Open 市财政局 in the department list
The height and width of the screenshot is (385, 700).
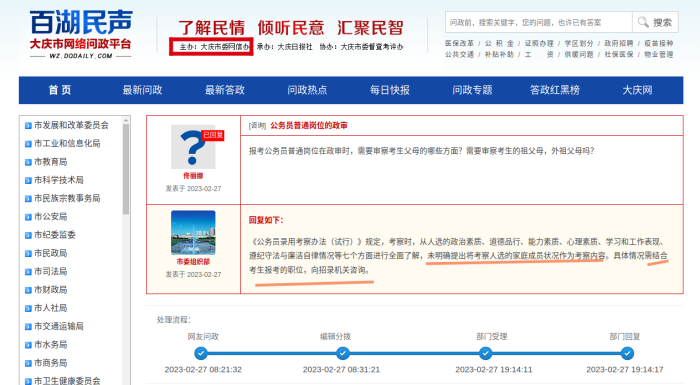pos(50,290)
